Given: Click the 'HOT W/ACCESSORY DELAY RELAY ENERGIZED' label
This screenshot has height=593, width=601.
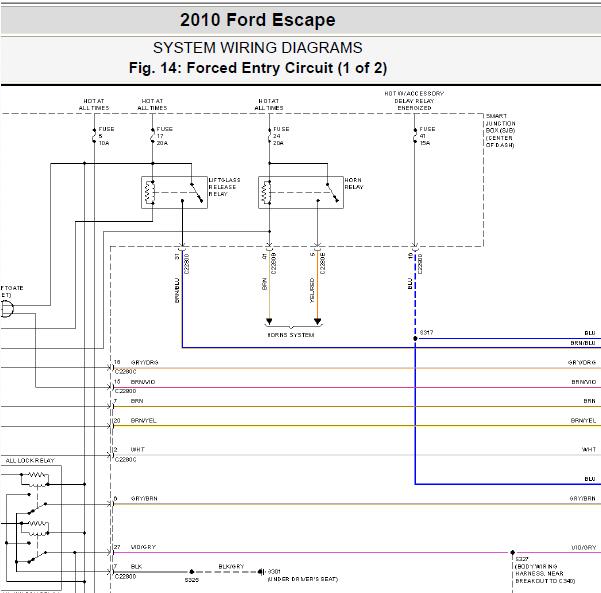Looking at the screenshot, I should [414, 101].
